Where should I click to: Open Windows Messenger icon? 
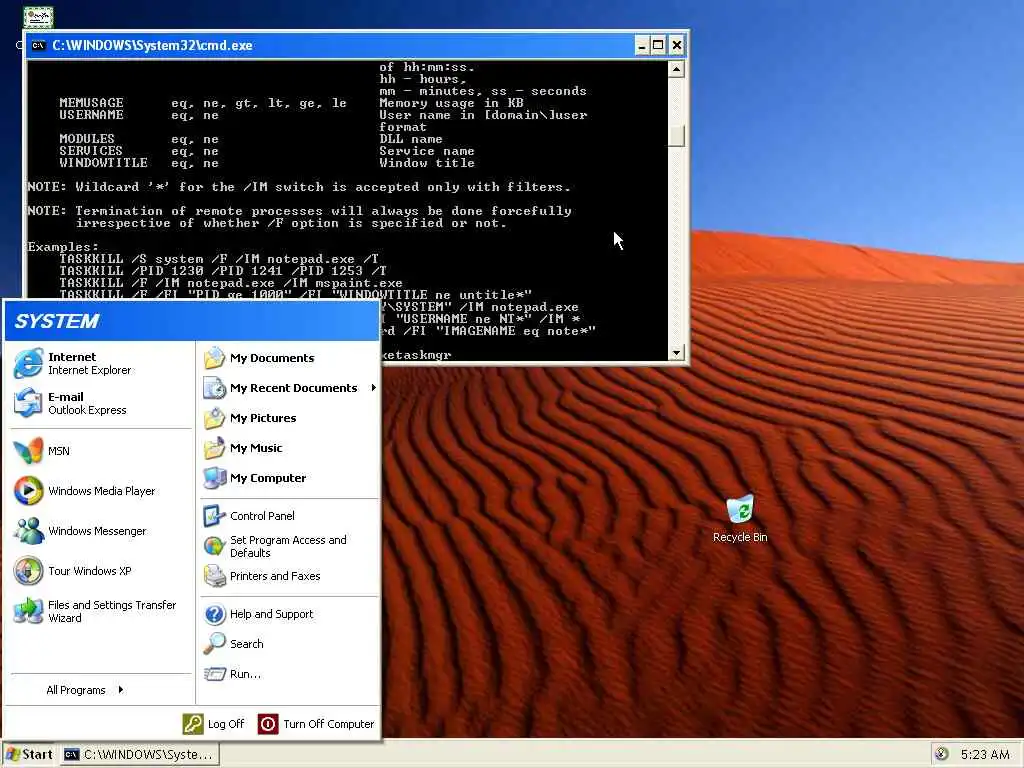pyautogui.click(x=28, y=531)
